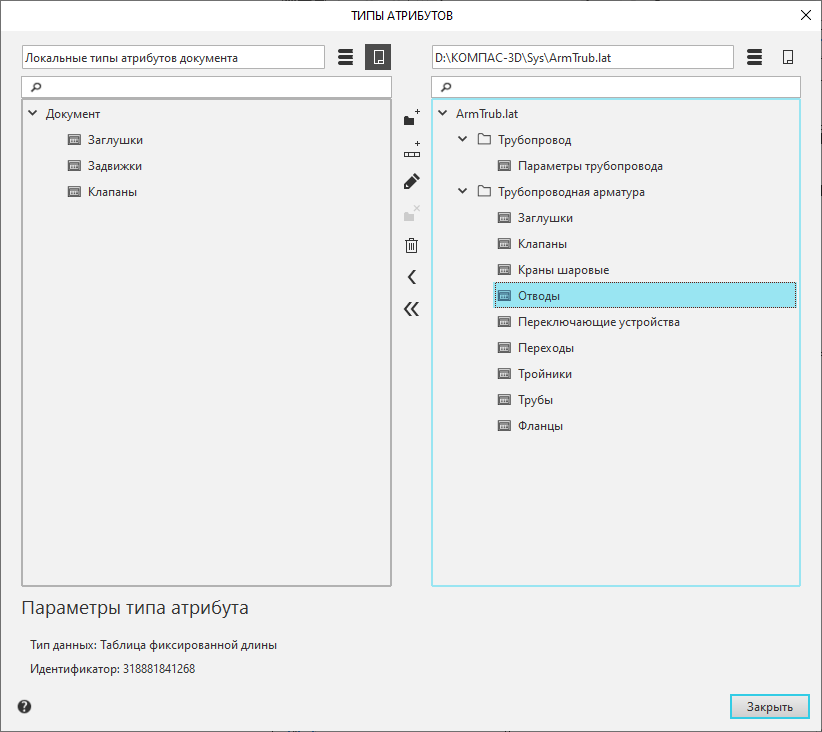Click library list icon beside ArmTrub.lat path
This screenshot has height=732, width=822.
tap(755, 57)
